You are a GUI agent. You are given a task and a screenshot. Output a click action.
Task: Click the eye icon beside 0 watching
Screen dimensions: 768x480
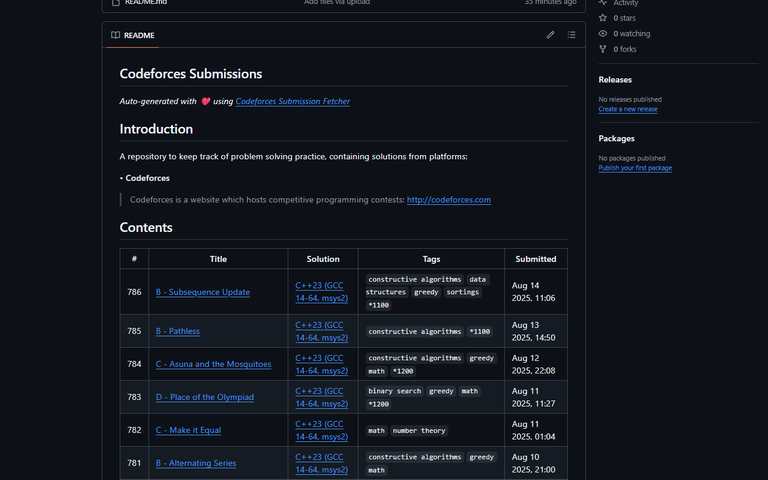click(603, 33)
